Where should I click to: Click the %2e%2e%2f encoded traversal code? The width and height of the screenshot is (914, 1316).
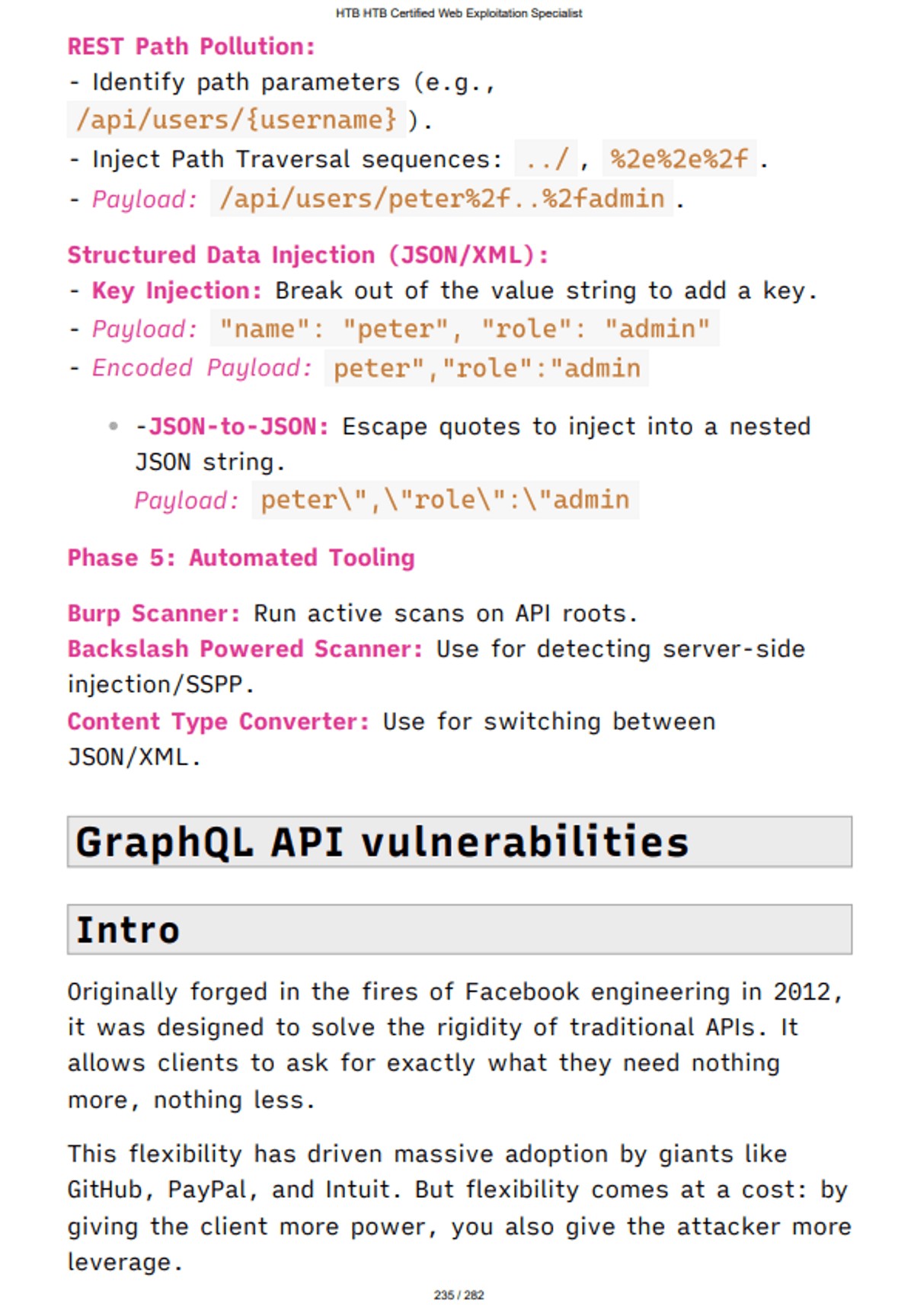(x=679, y=158)
